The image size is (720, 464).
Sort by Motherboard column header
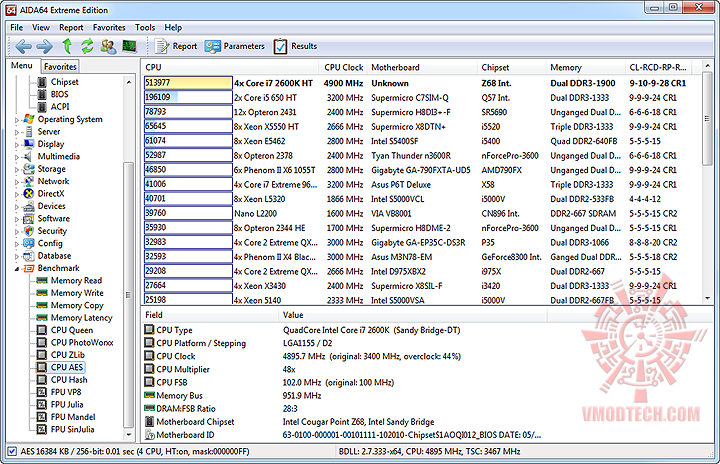pyautogui.click(x=422, y=67)
